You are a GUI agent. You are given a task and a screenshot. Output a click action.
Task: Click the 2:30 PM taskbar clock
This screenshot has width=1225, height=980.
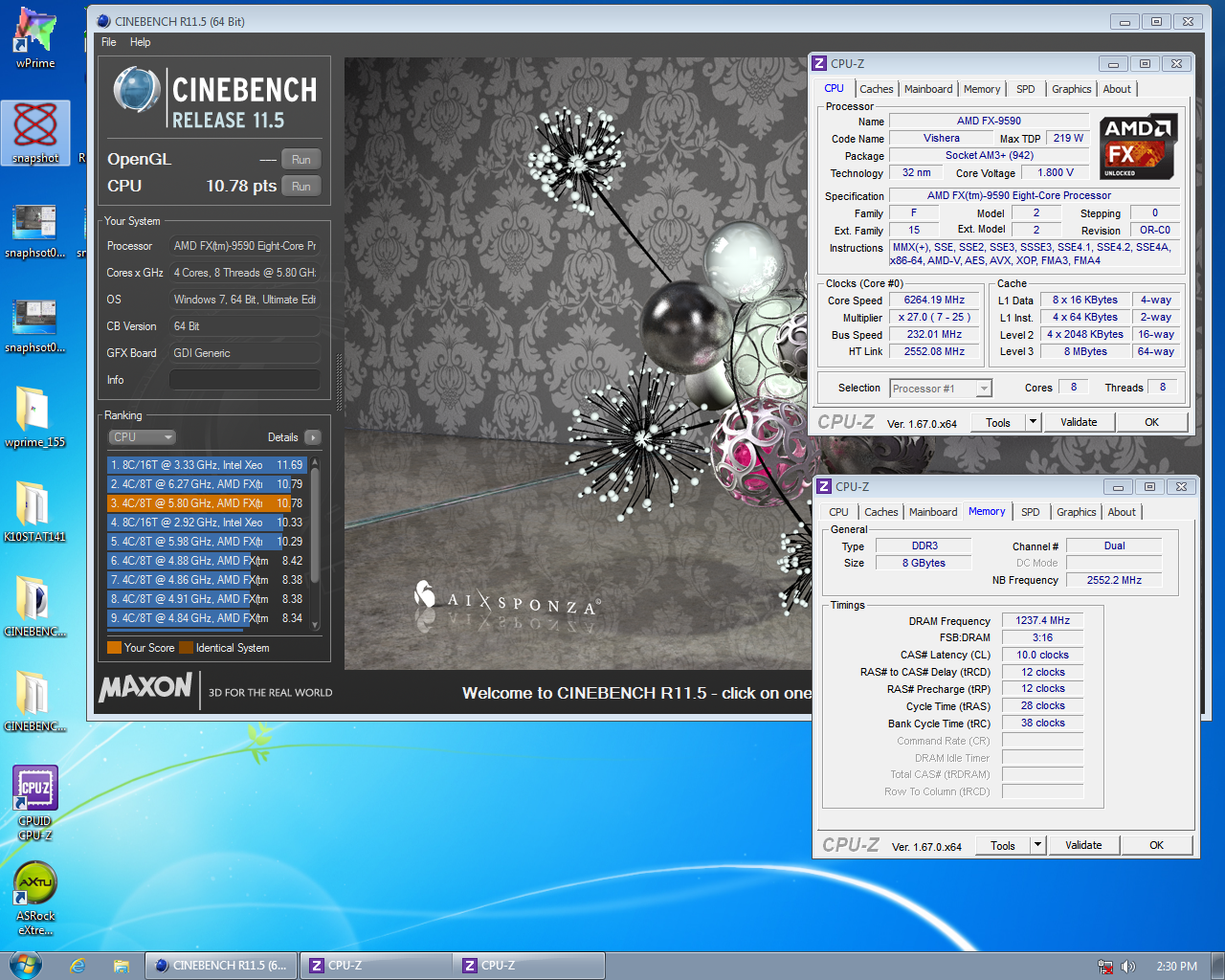pos(1176,967)
